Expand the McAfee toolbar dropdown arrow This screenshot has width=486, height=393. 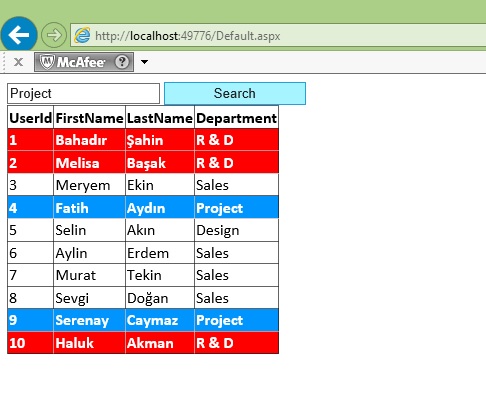(144, 62)
